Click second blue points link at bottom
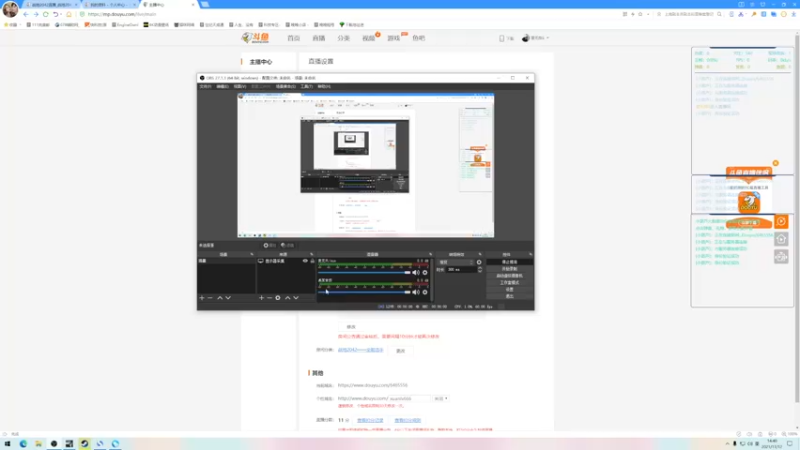 408,420
